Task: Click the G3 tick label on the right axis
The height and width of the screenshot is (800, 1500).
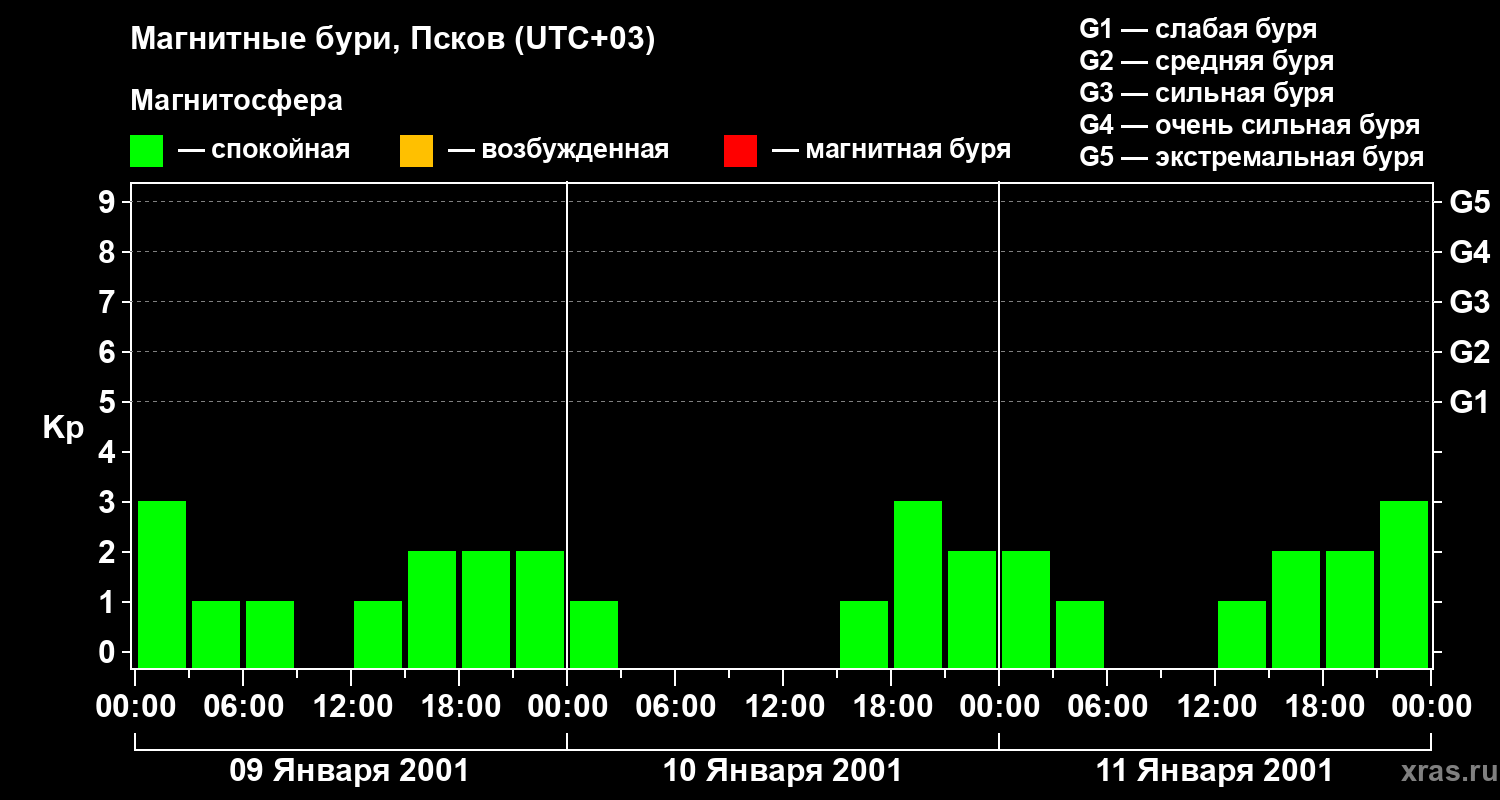Action: click(x=1469, y=302)
